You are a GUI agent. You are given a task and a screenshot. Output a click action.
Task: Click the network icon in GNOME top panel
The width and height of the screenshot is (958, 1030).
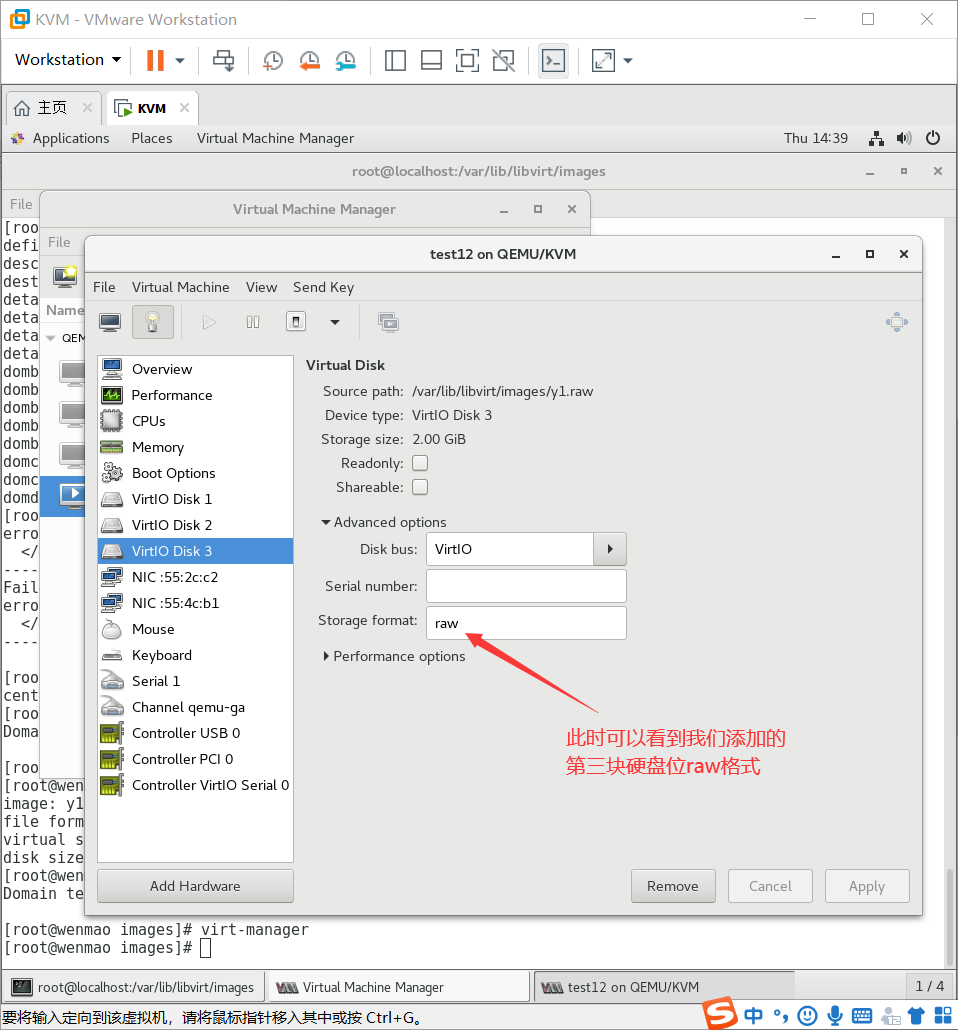(x=876, y=138)
